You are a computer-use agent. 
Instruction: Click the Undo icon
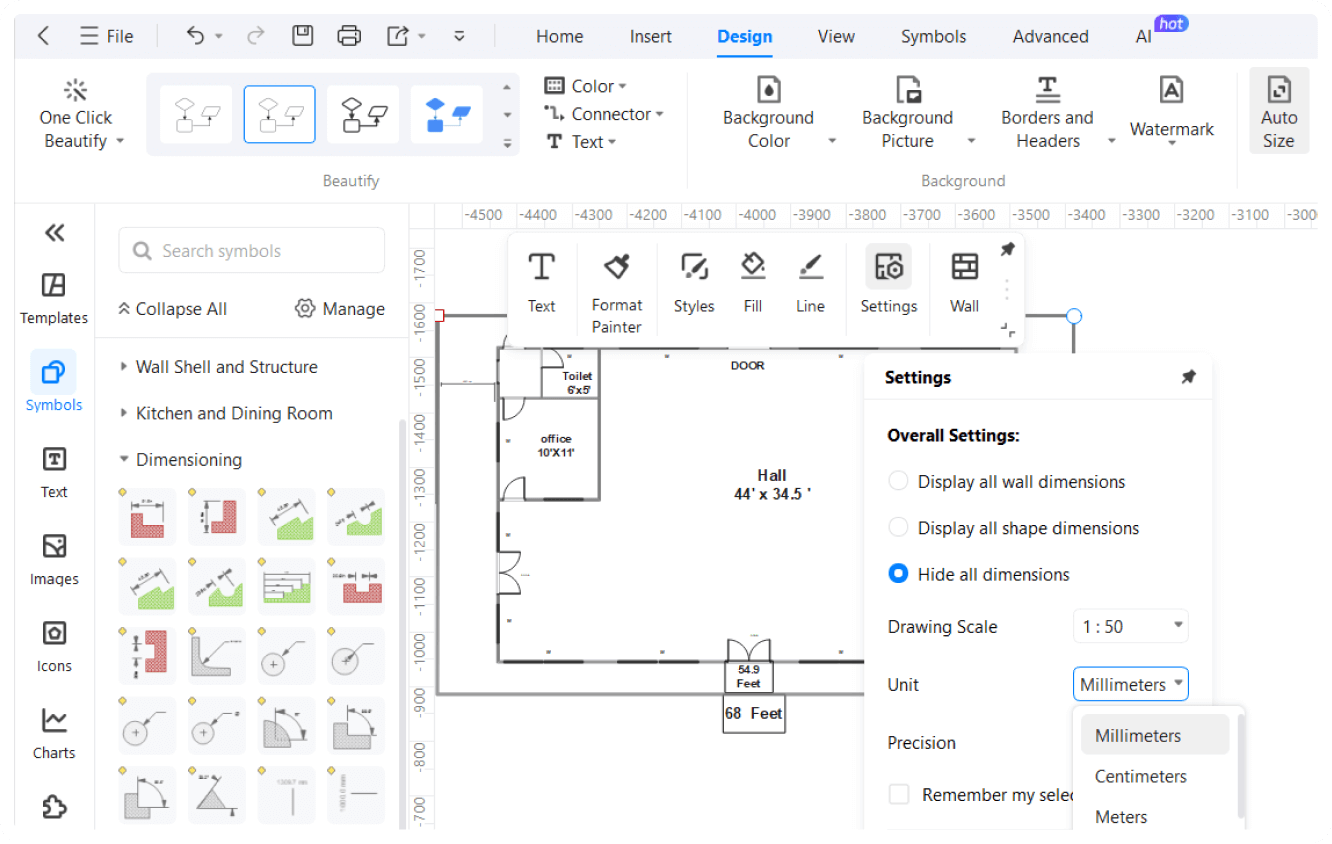tap(196, 36)
